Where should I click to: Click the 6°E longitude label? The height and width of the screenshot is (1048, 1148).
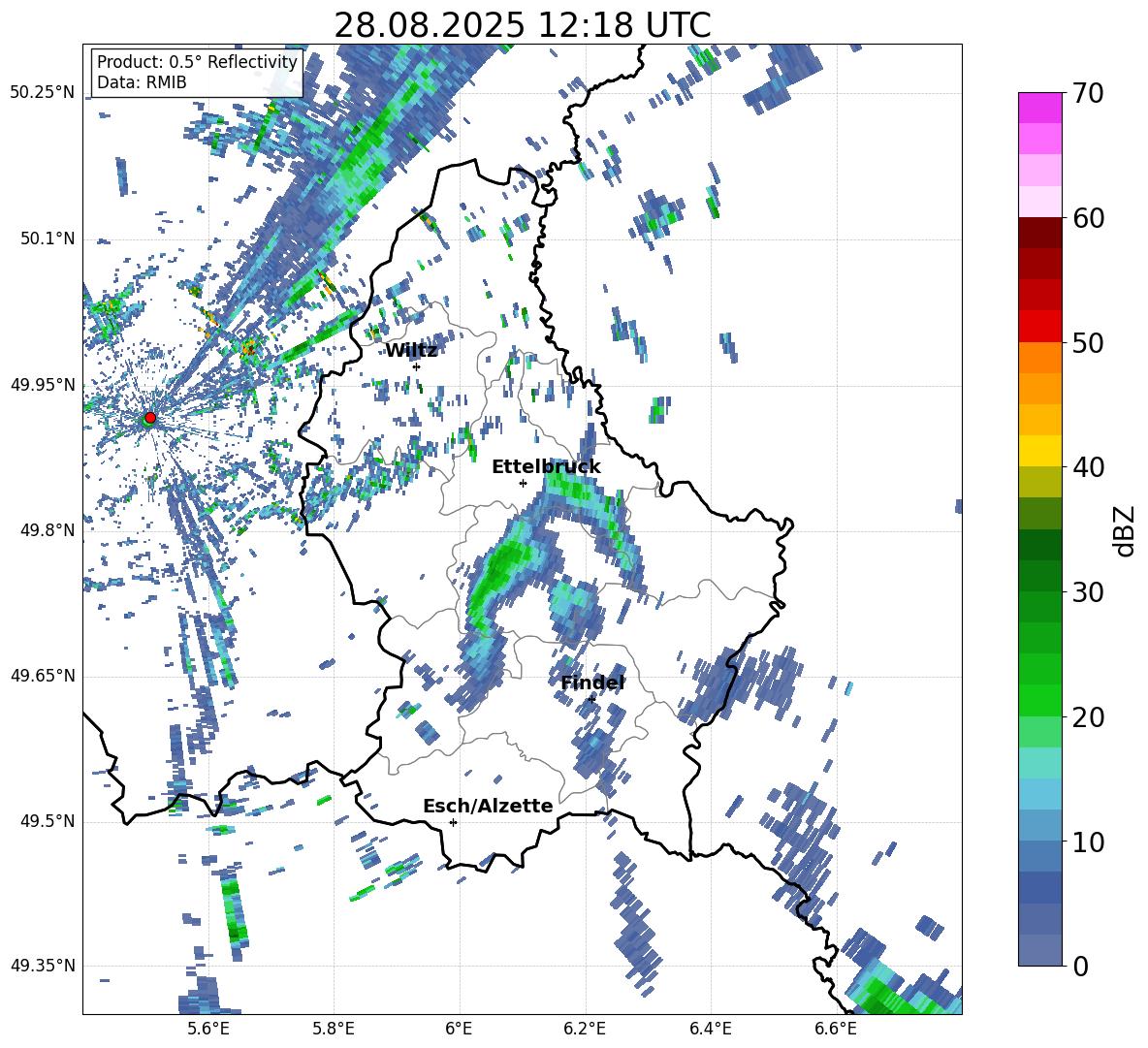(x=459, y=1029)
